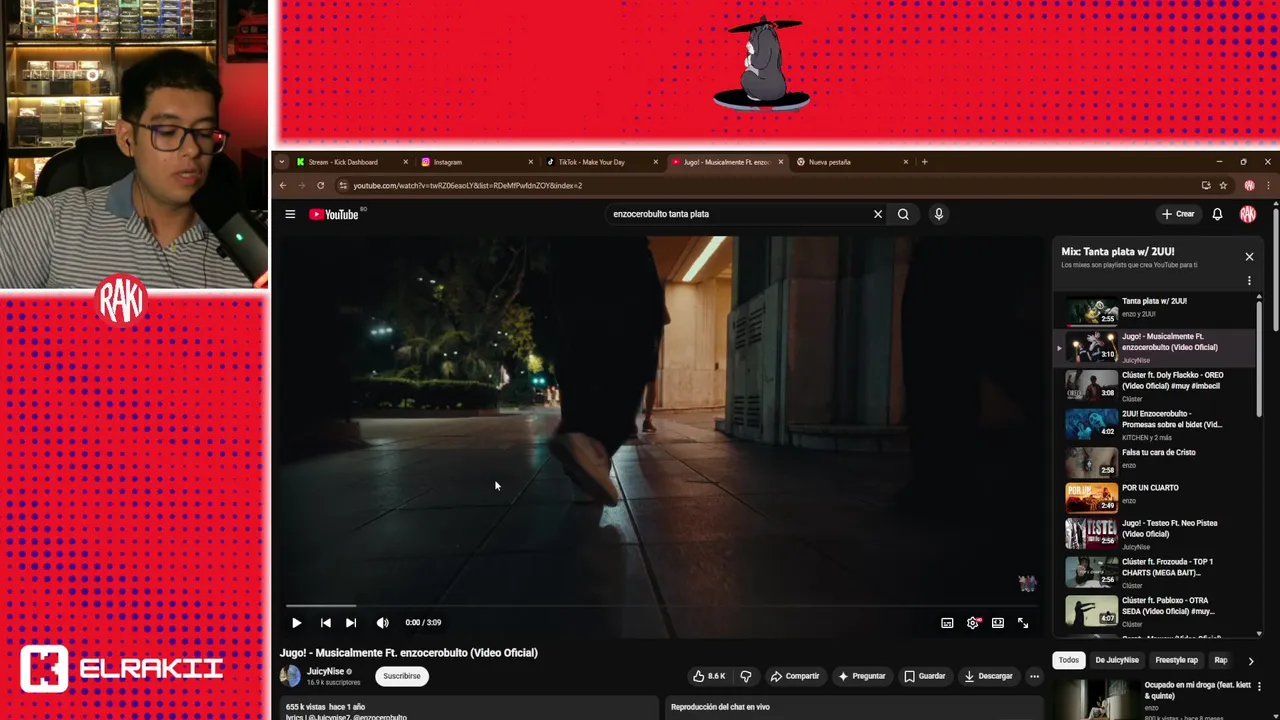
Task: Dislike the video
Action: coord(745,676)
